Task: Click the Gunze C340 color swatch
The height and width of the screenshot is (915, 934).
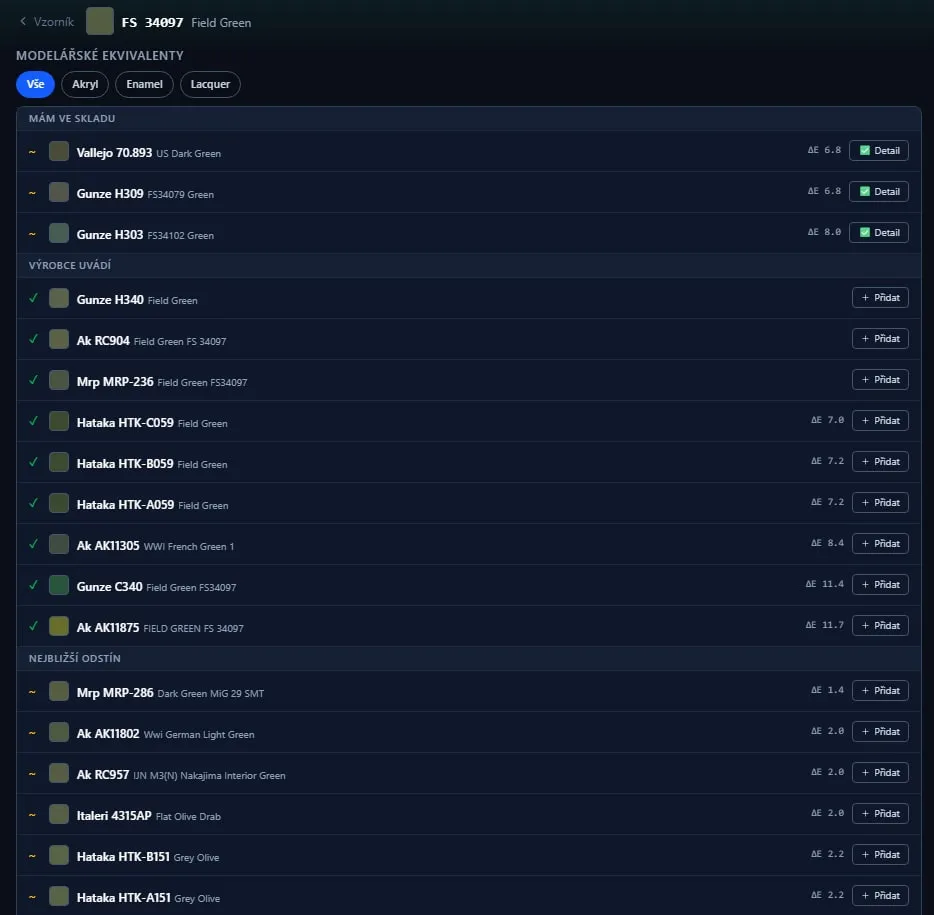Action: 58,585
